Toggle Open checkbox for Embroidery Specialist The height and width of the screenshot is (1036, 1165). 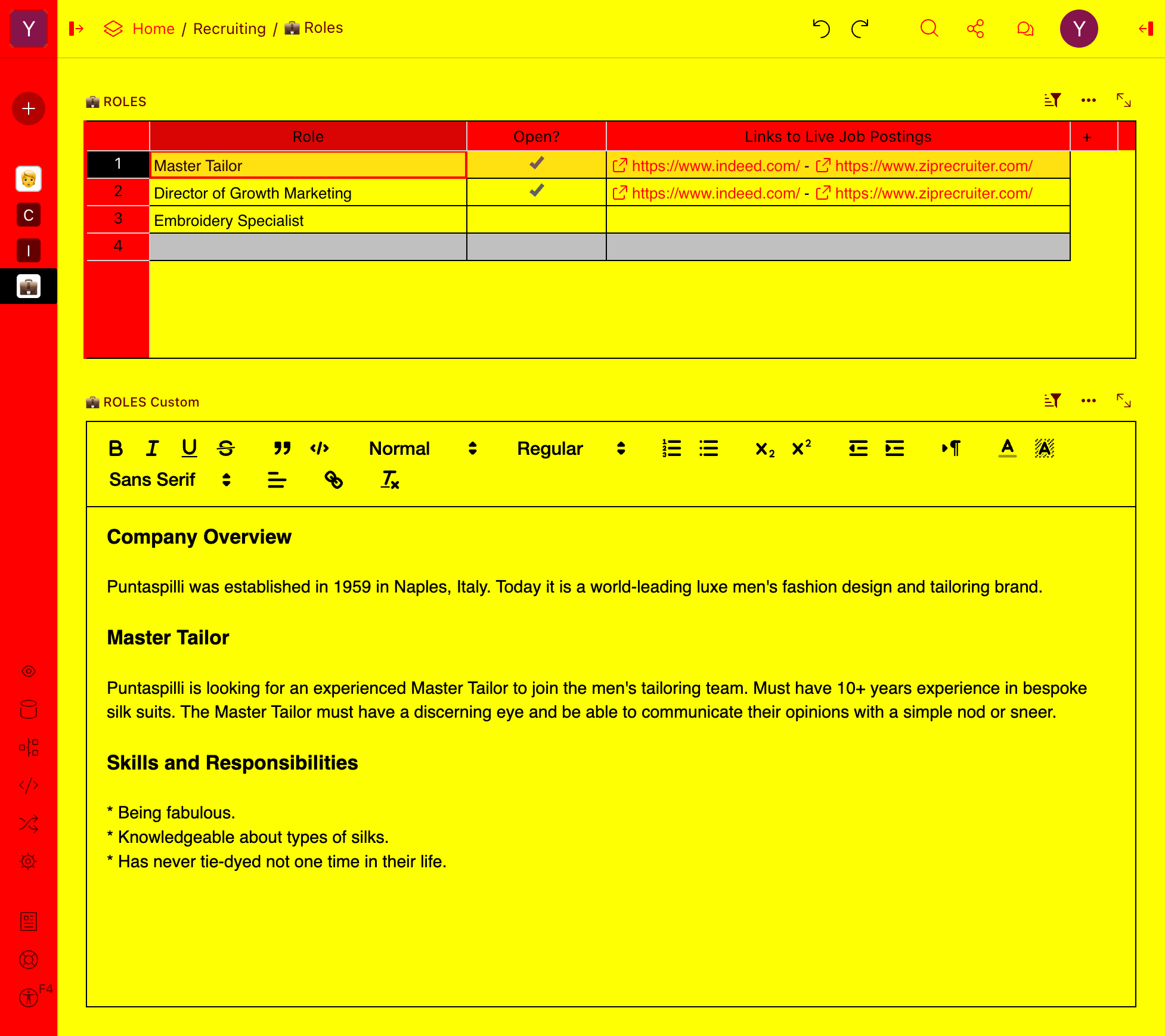[x=537, y=219]
